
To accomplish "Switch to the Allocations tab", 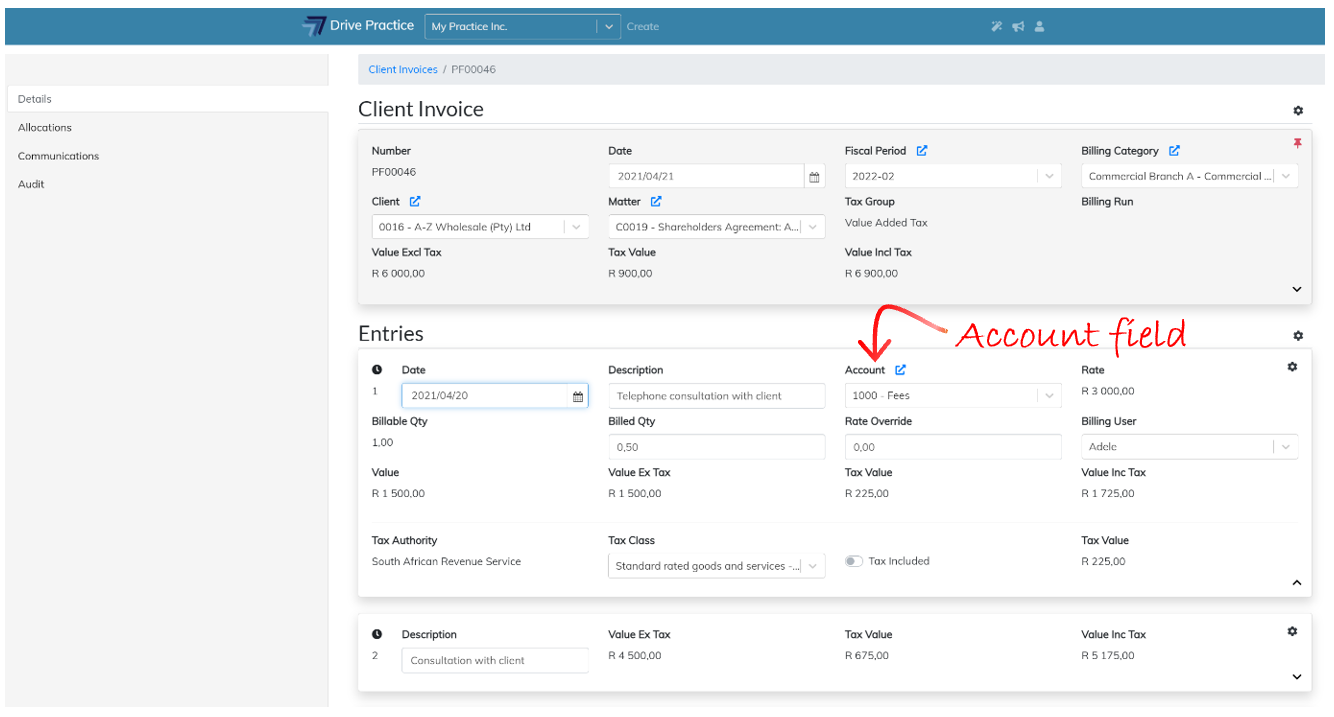I will (45, 128).
